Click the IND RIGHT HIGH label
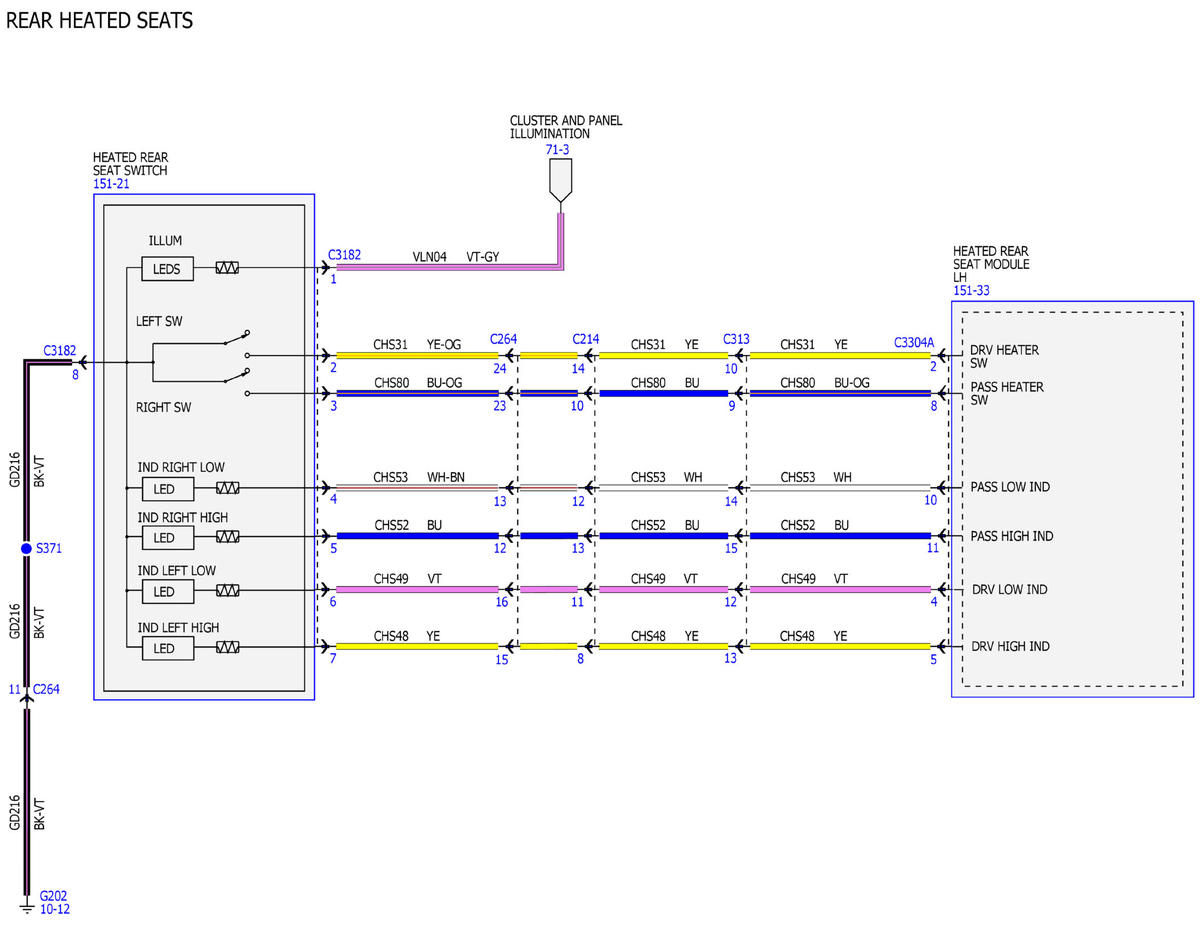Screen dimensions: 1200x927 [x=183, y=517]
